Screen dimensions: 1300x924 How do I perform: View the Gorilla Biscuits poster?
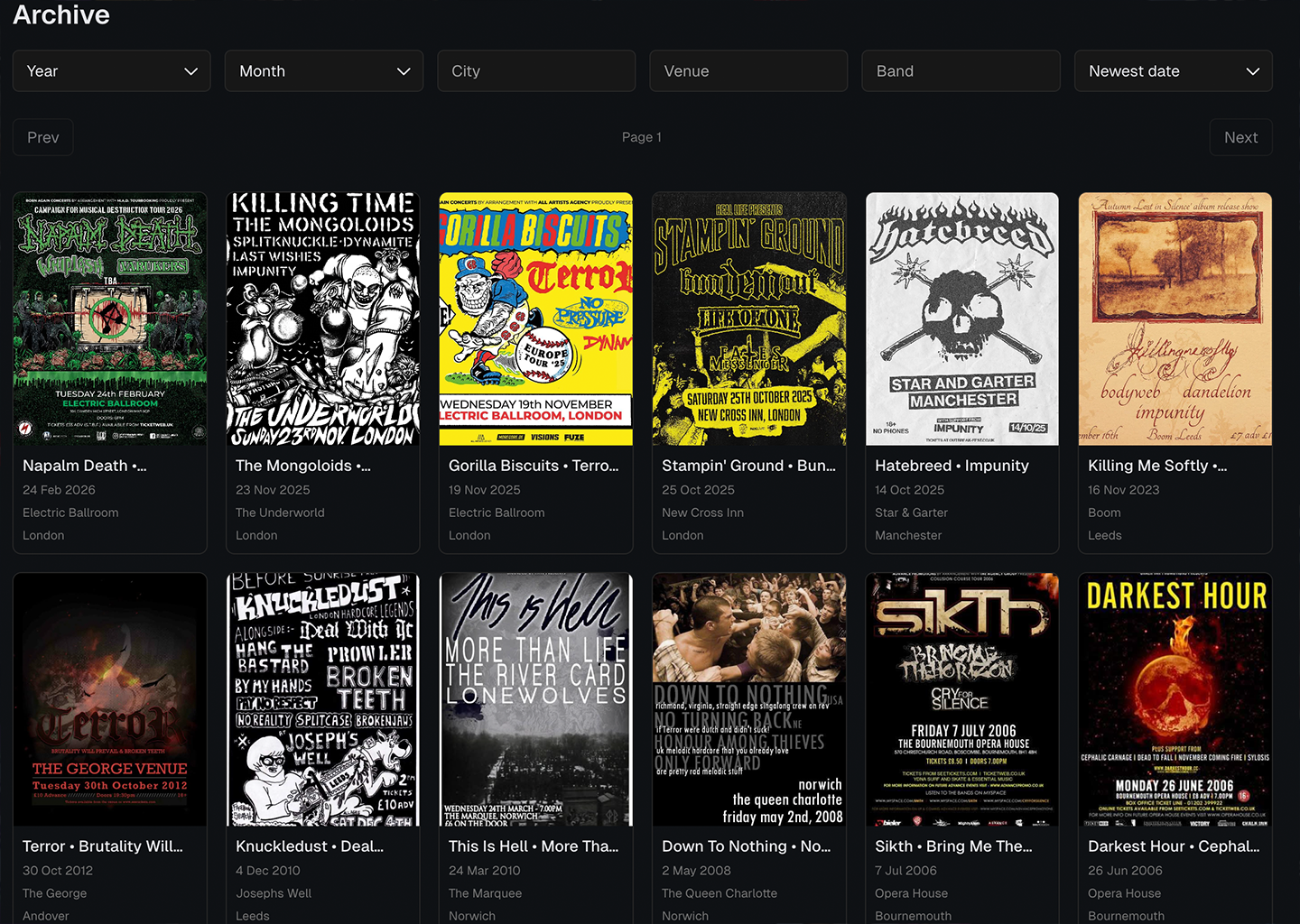coord(536,319)
